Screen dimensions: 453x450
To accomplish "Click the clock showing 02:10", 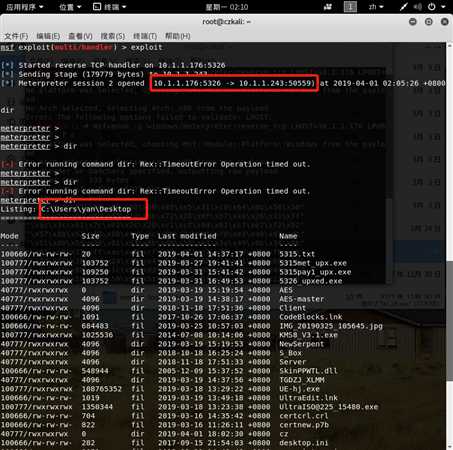I will 227,7.
